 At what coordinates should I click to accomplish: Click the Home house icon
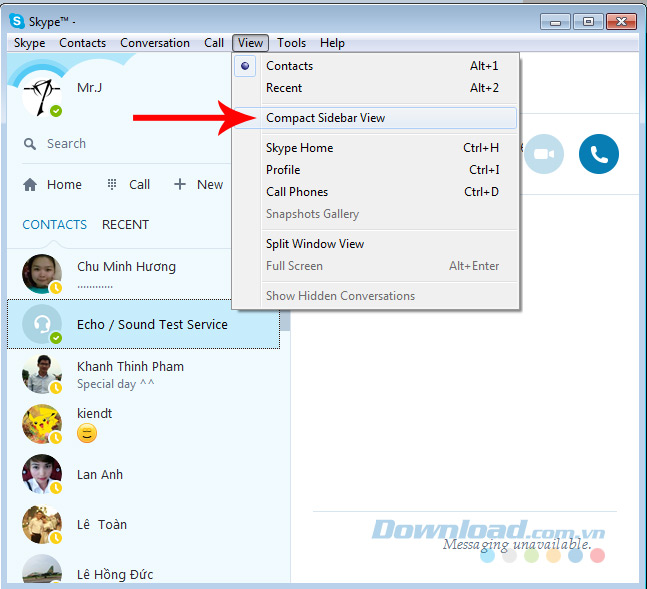click(x=30, y=185)
